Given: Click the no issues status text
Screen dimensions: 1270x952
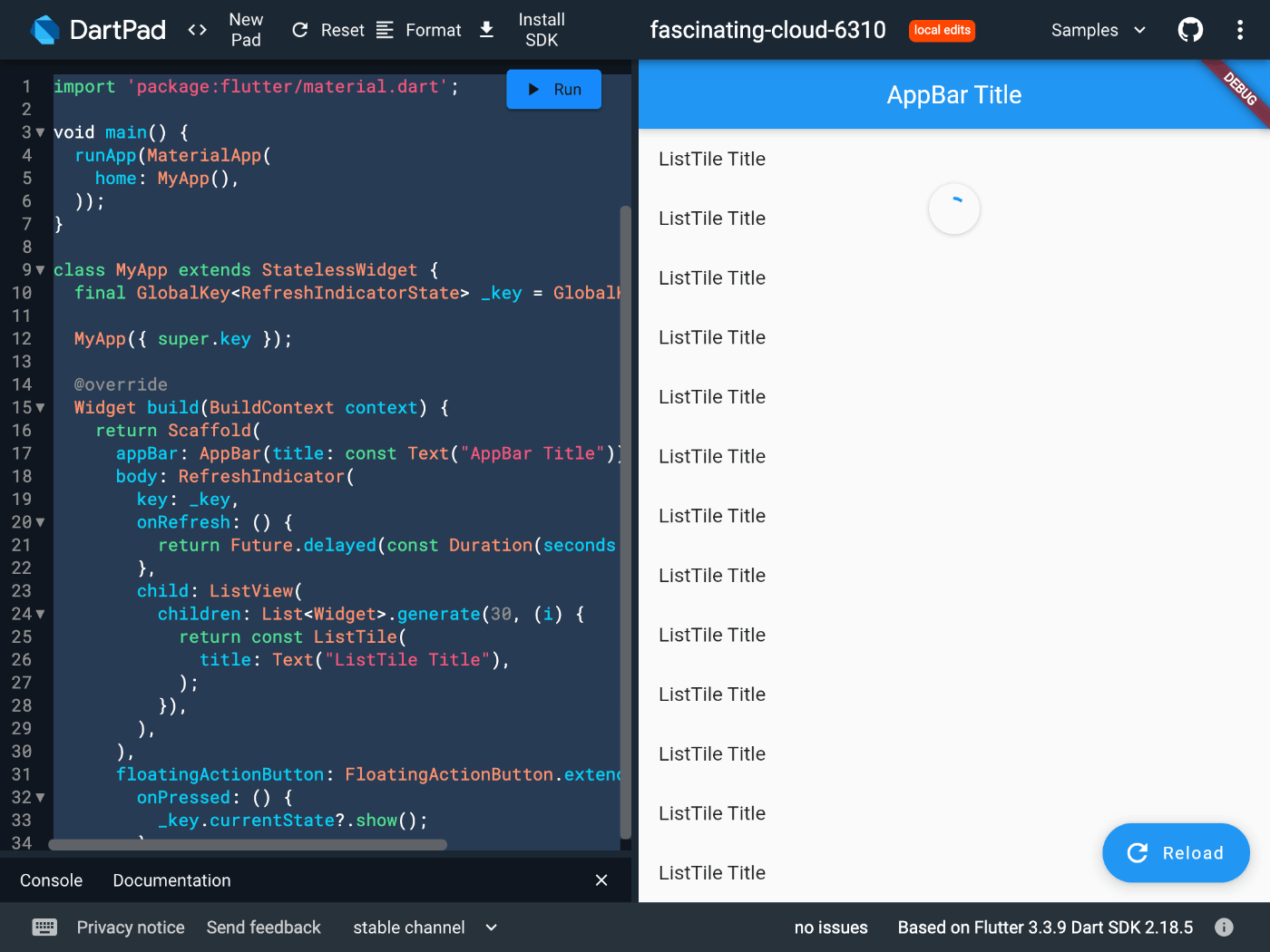Looking at the screenshot, I should pos(831,928).
